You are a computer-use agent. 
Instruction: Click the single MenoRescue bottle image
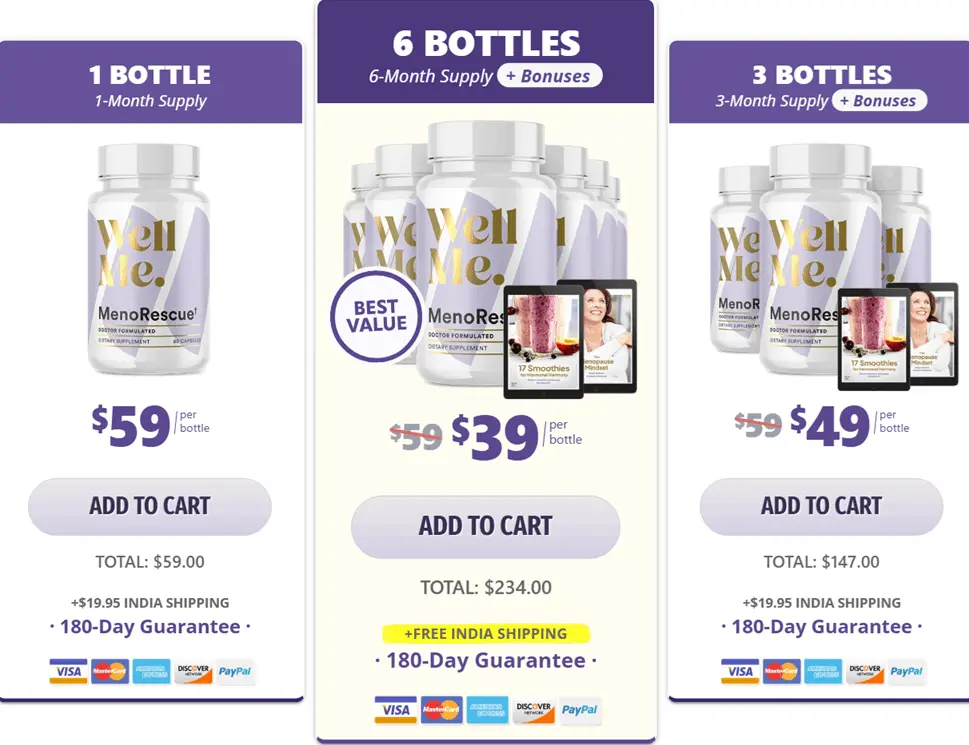click(x=148, y=259)
